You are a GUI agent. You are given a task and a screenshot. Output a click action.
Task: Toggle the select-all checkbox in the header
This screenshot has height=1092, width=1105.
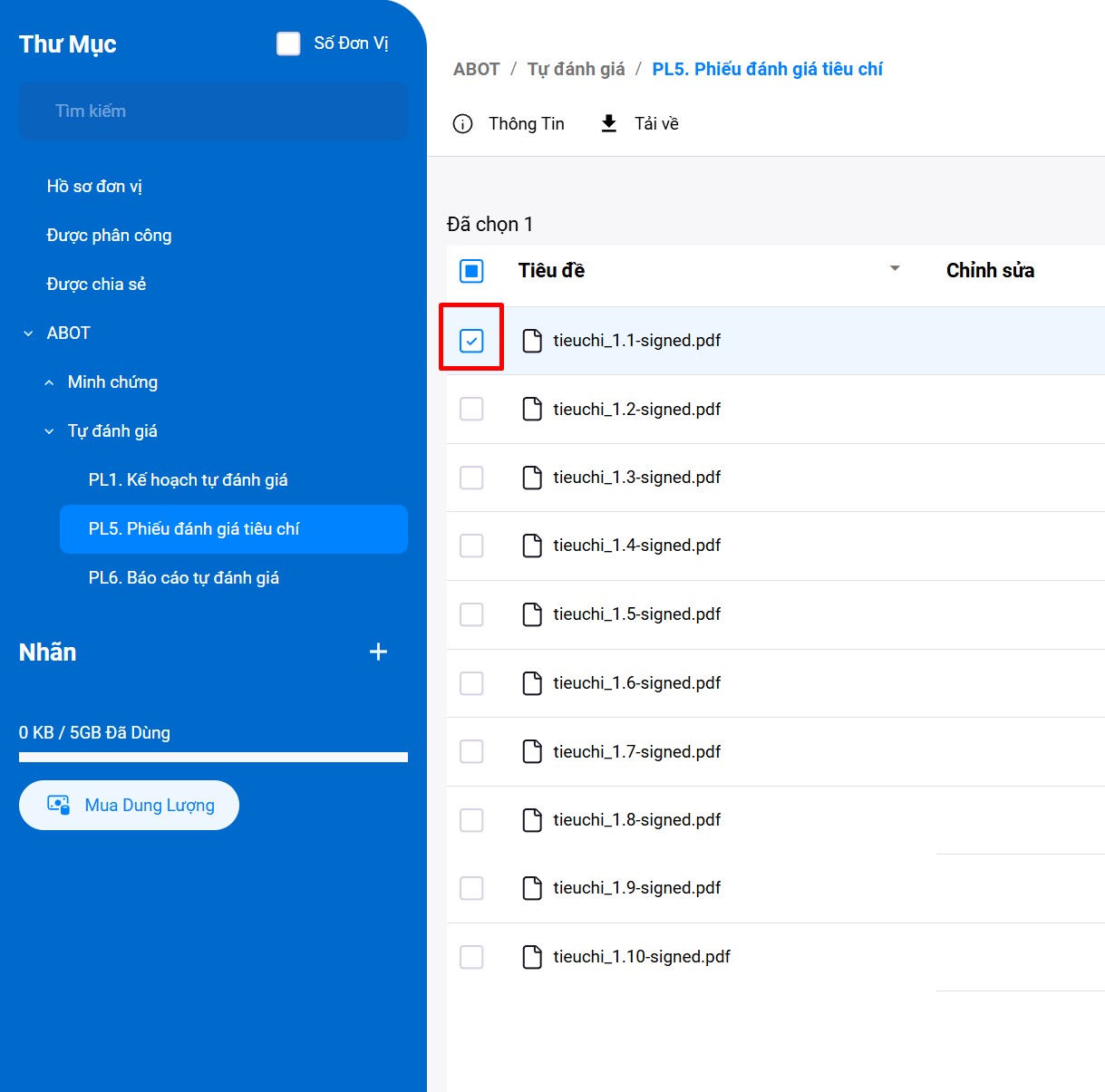click(471, 271)
